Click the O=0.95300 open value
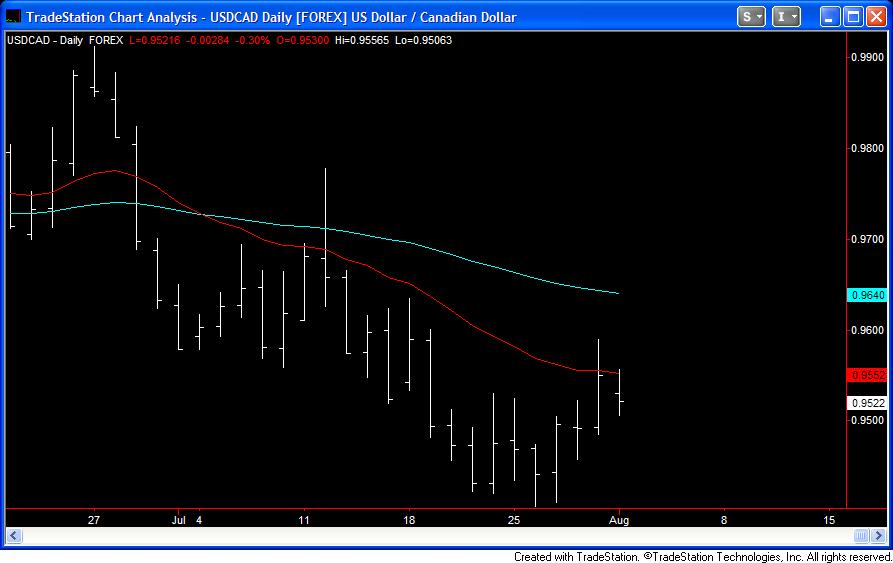Image resolution: width=893 pixels, height=563 pixels. tap(302, 40)
